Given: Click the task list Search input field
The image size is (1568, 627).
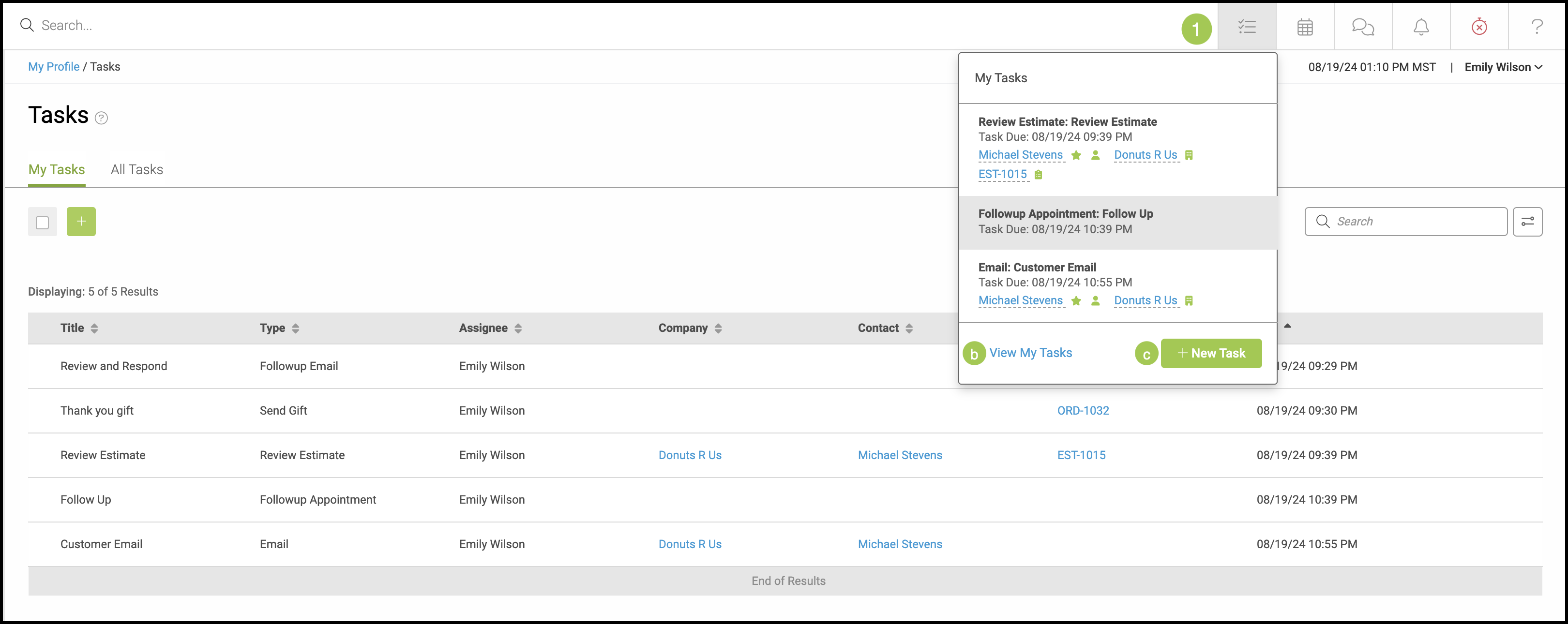Looking at the screenshot, I should [1412, 222].
